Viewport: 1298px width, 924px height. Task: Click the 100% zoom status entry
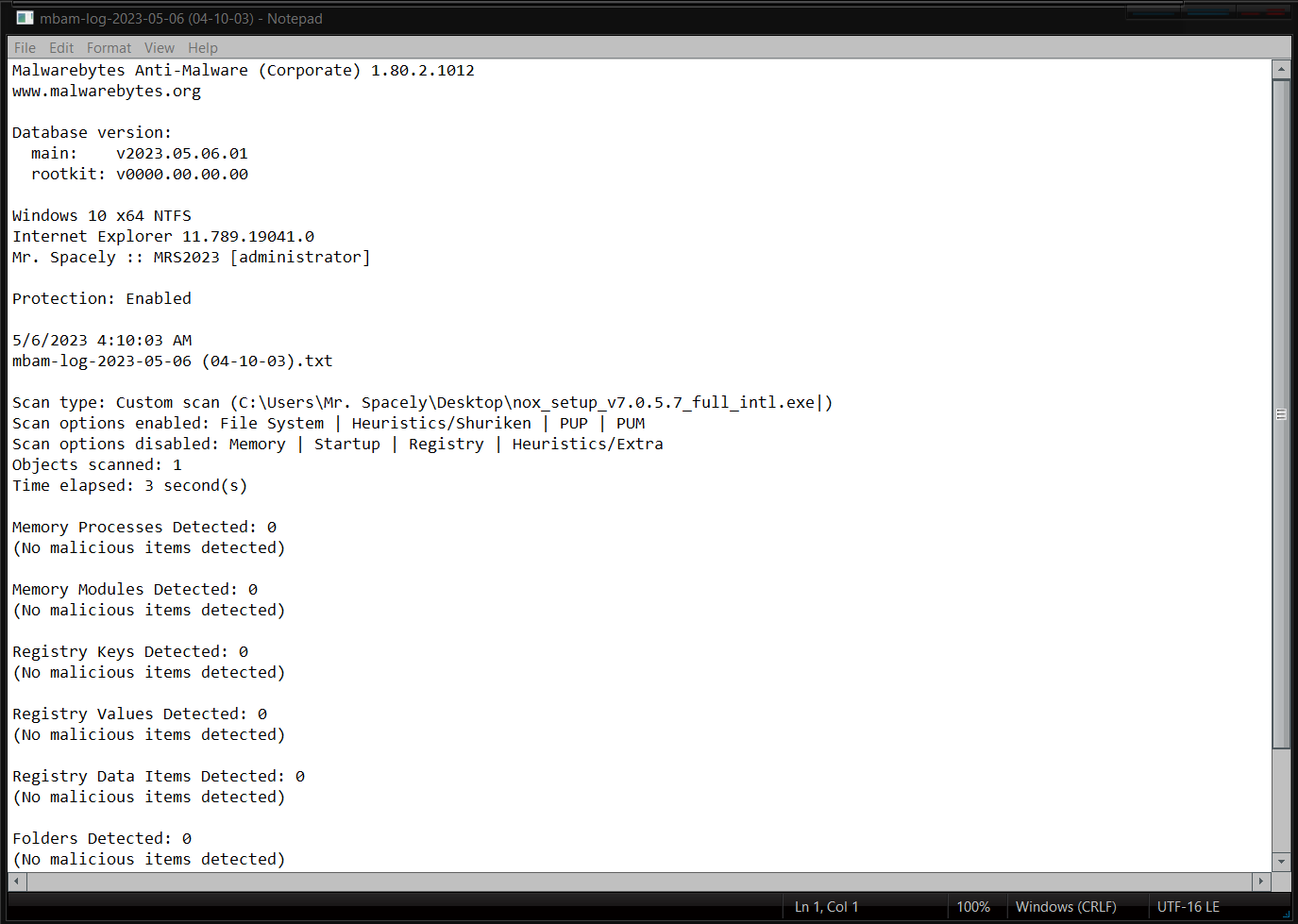coord(973,907)
